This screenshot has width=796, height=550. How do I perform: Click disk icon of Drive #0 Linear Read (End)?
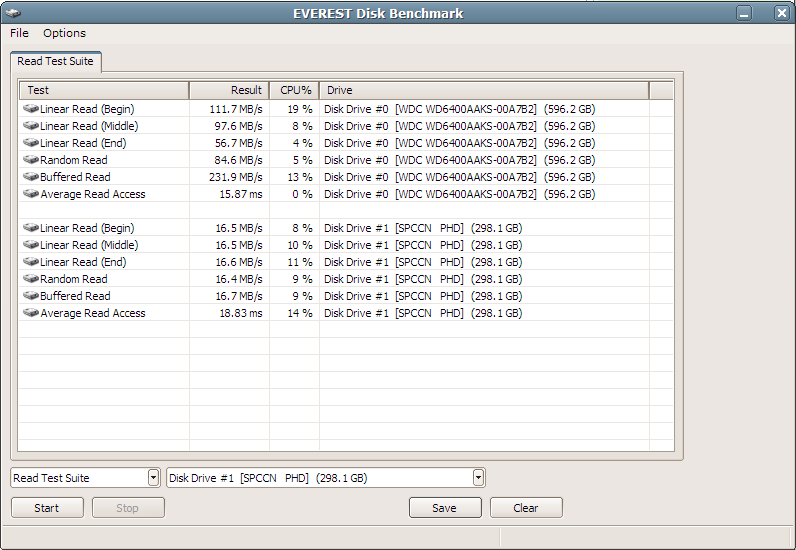[31, 143]
